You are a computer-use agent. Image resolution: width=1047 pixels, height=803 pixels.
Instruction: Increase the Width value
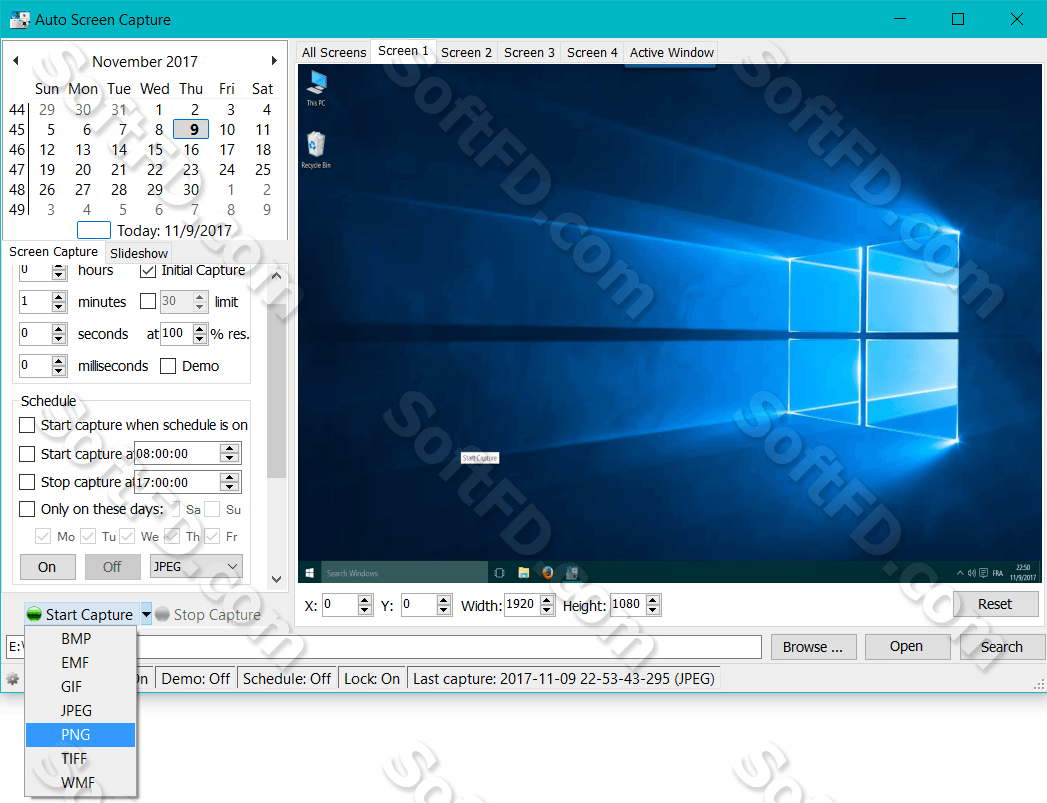[x=547, y=601]
